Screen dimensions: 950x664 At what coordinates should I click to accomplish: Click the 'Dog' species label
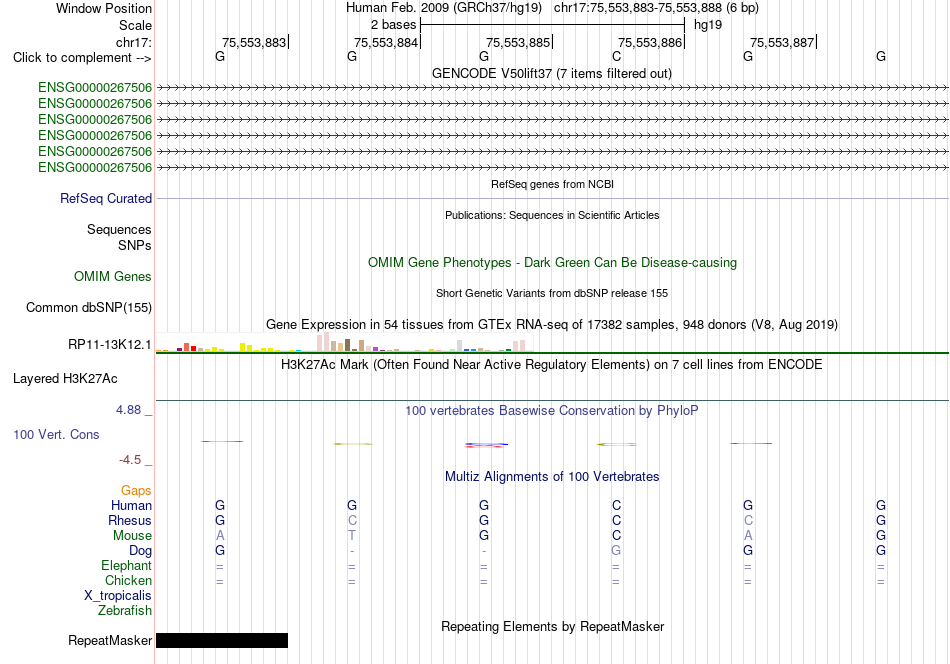coord(140,551)
